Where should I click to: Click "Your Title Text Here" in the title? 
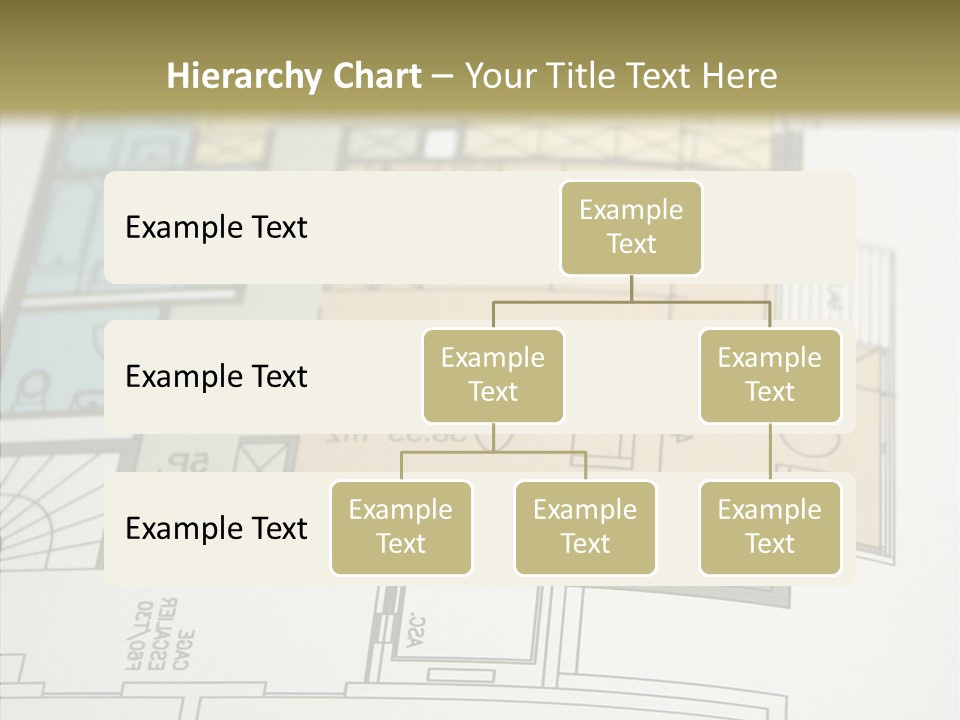point(620,76)
